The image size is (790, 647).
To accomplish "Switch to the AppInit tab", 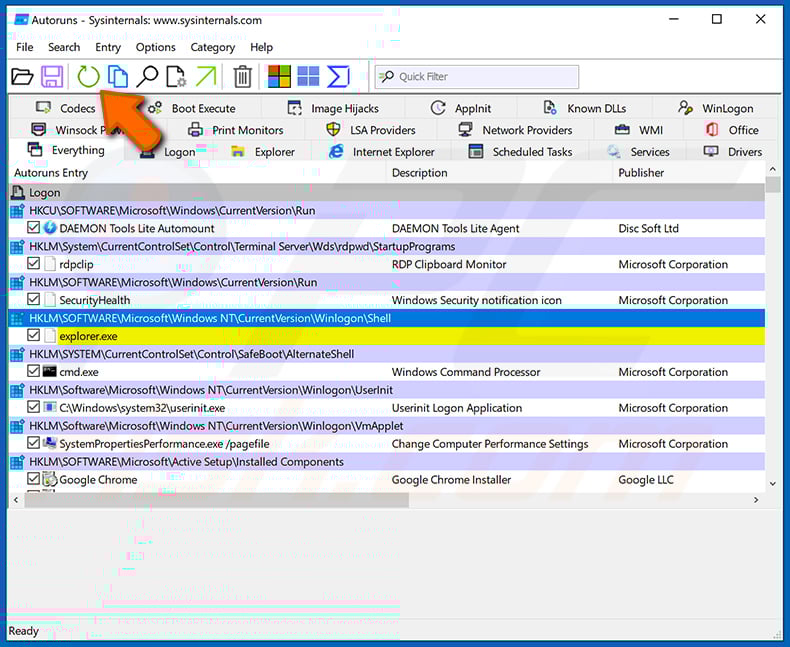I will pos(460,108).
